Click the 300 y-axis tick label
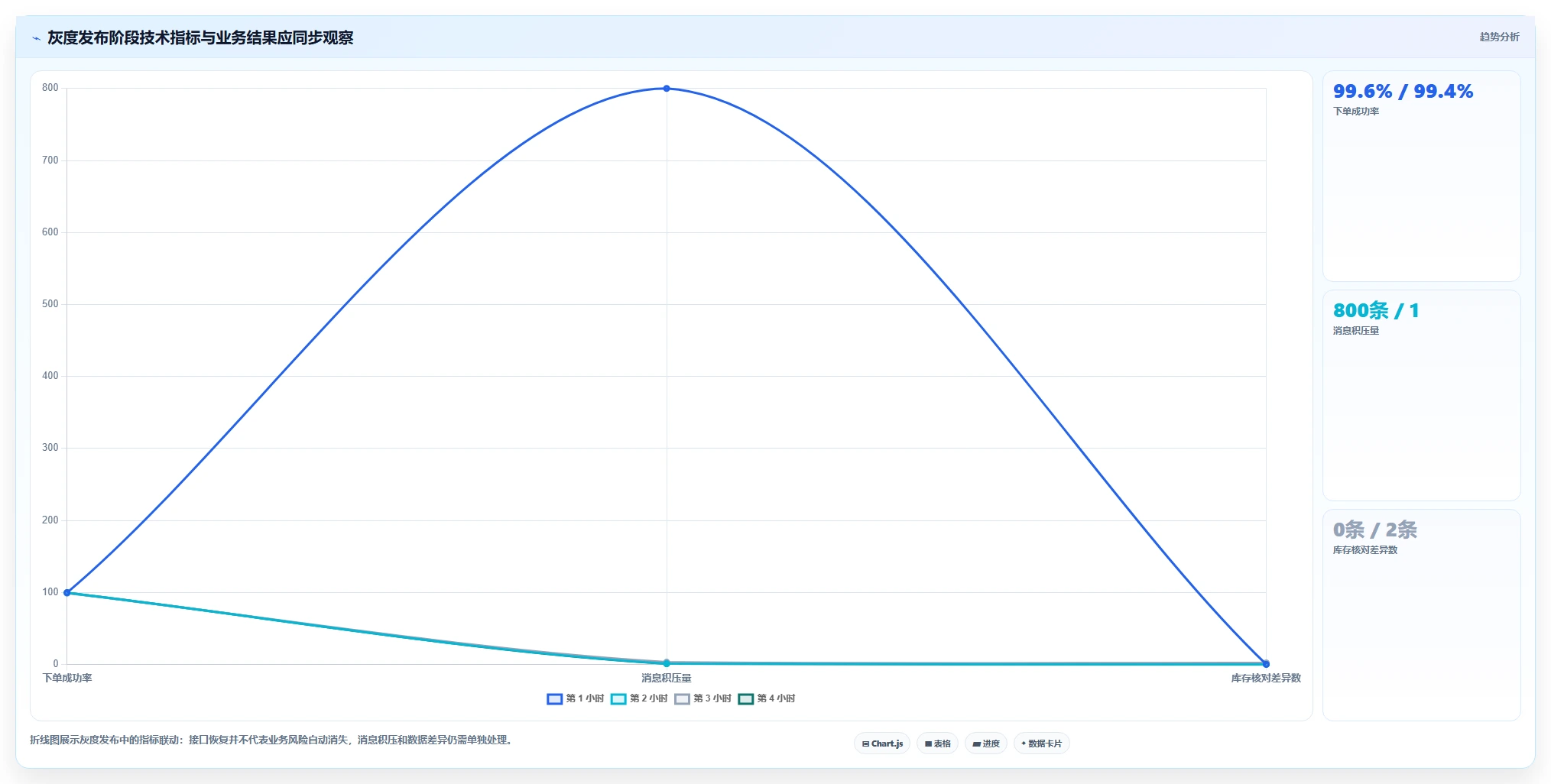Viewport: 1551px width, 784px height. [x=50, y=448]
